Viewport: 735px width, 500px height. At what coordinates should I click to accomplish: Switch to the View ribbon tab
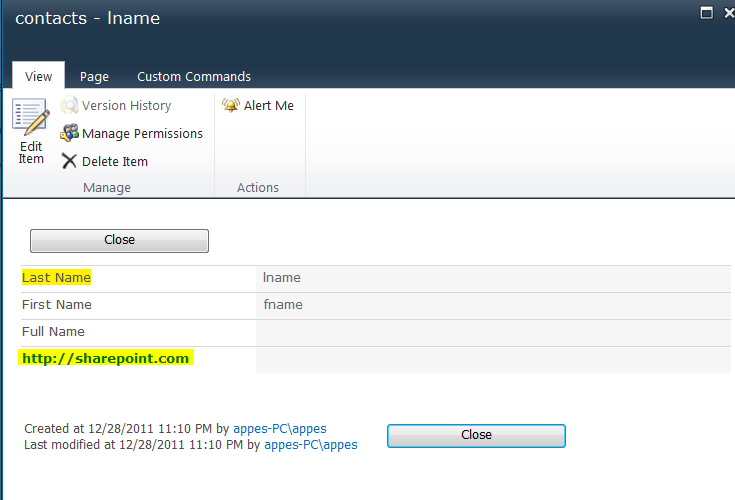tap(38, 76)
